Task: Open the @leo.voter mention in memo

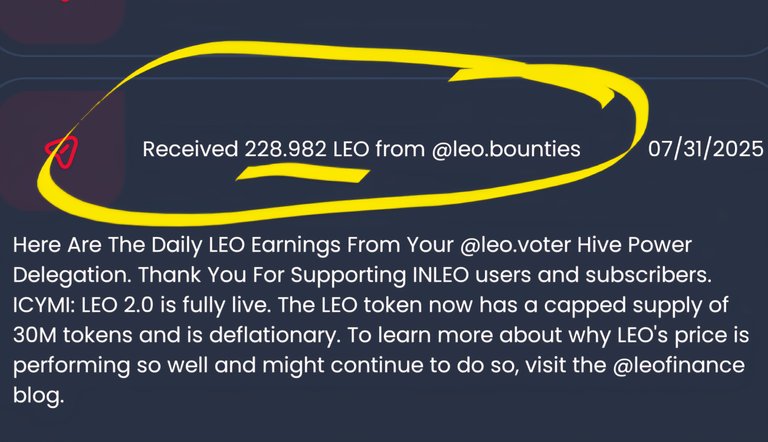Action: (x=515, y=245)
